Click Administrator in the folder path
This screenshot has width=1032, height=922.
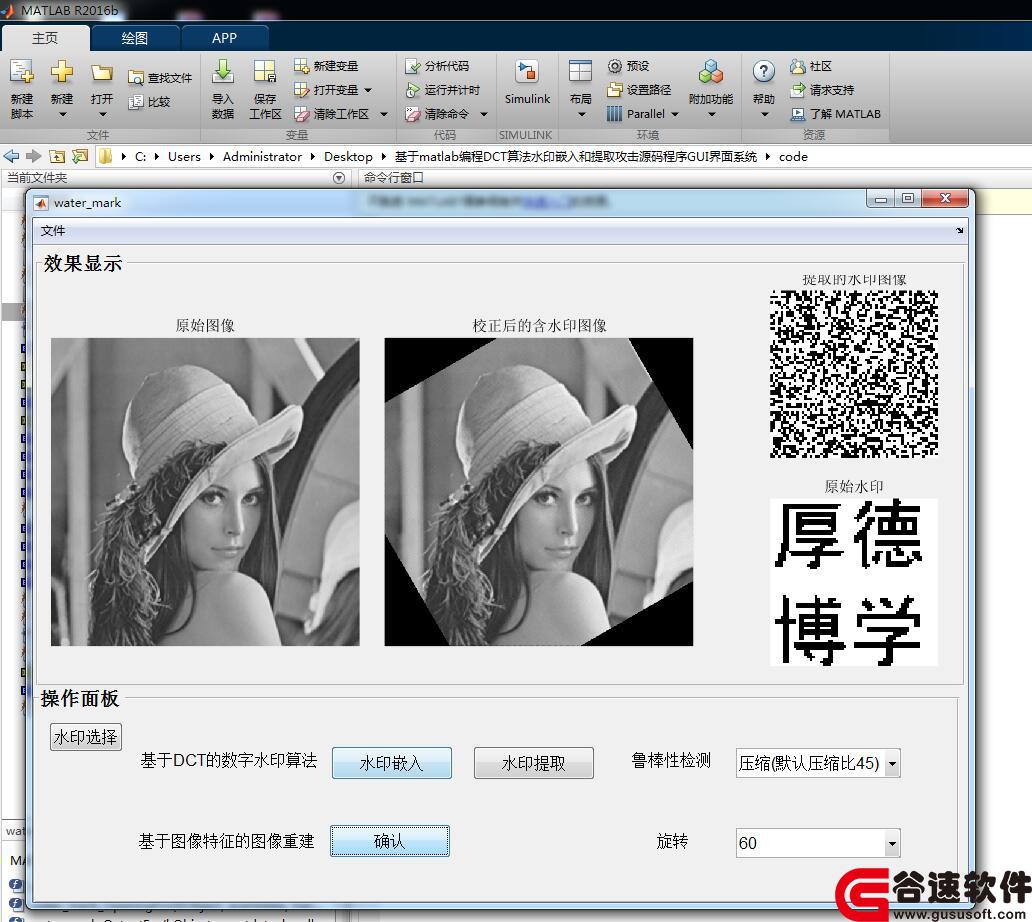(x=262, y=157)
